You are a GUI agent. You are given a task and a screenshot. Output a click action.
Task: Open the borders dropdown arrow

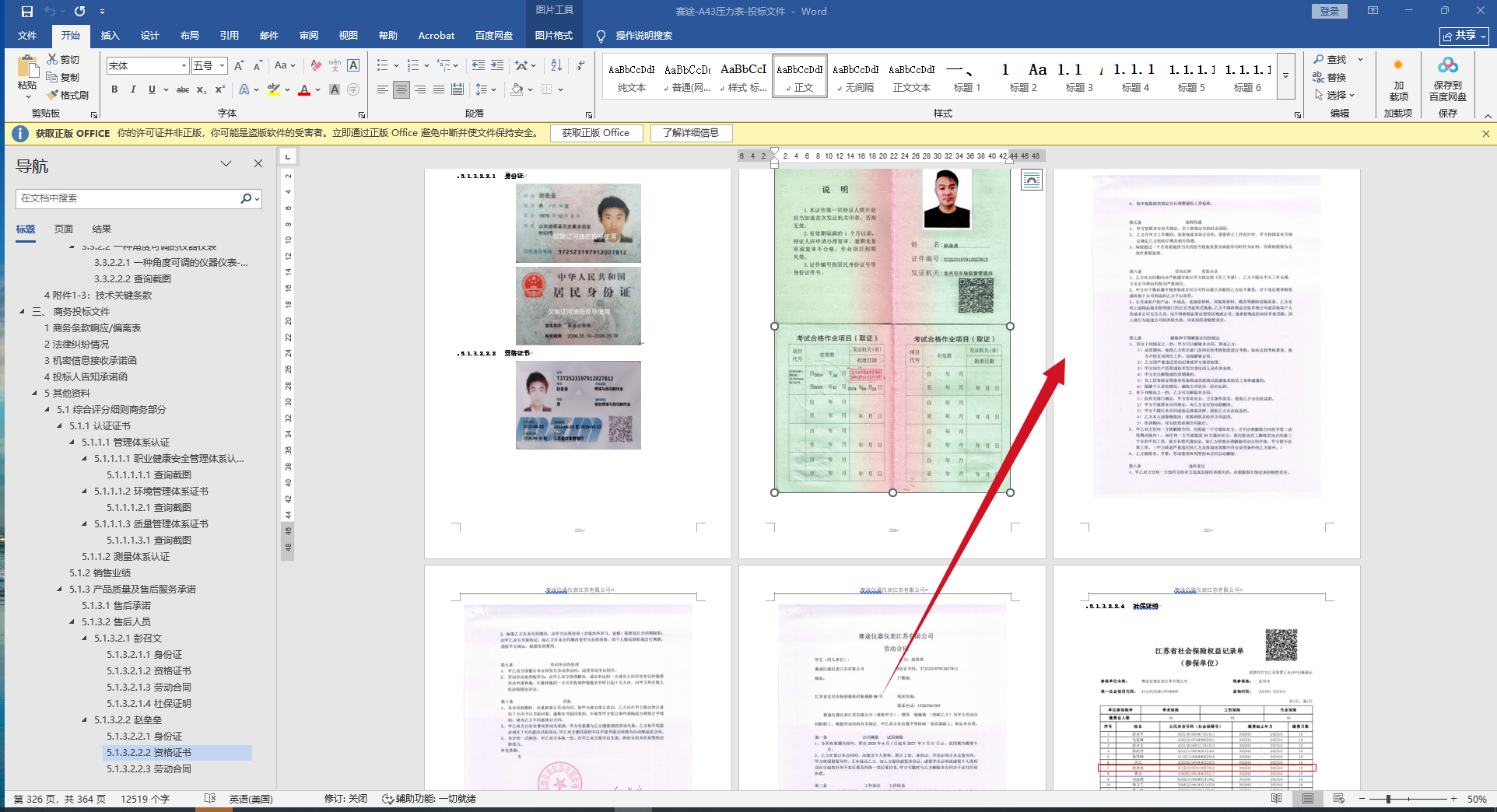561,89
